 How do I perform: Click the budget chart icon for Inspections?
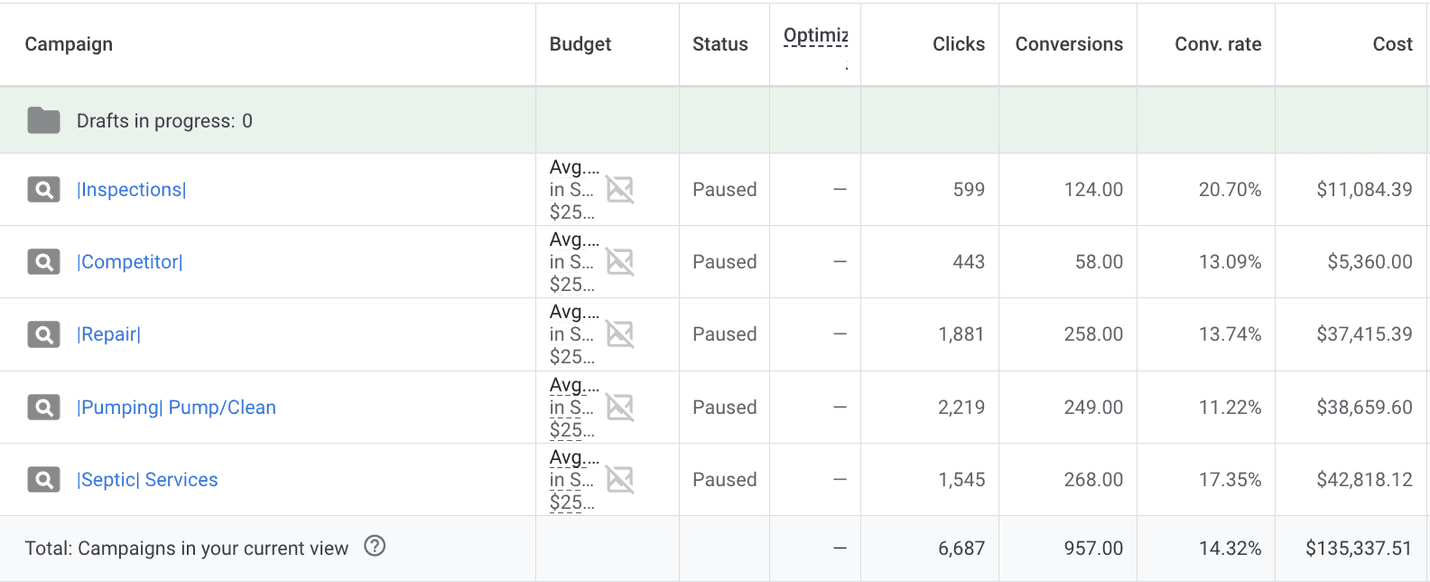coord(620,190)
